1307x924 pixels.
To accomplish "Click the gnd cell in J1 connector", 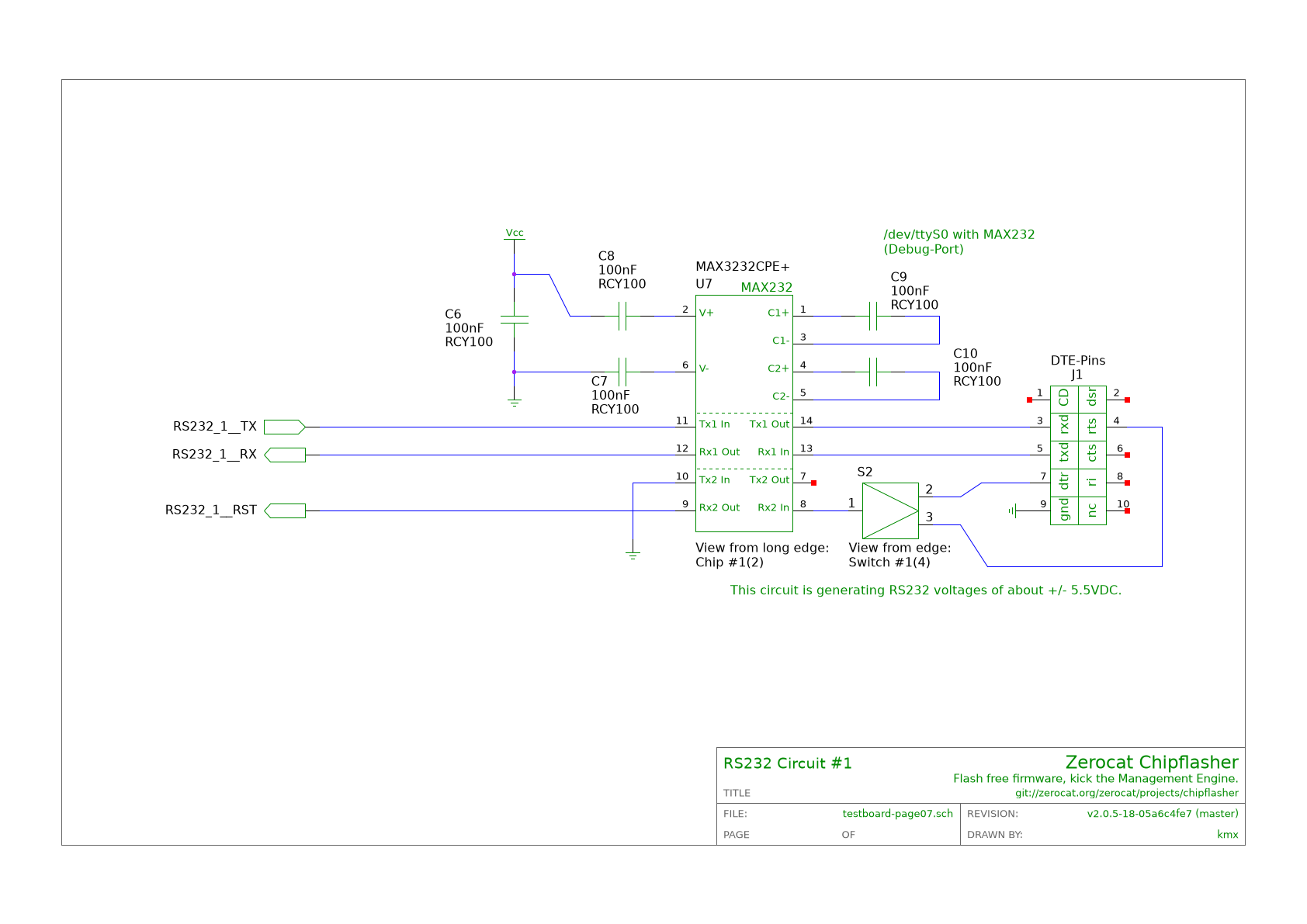I will click(1064, 510).
